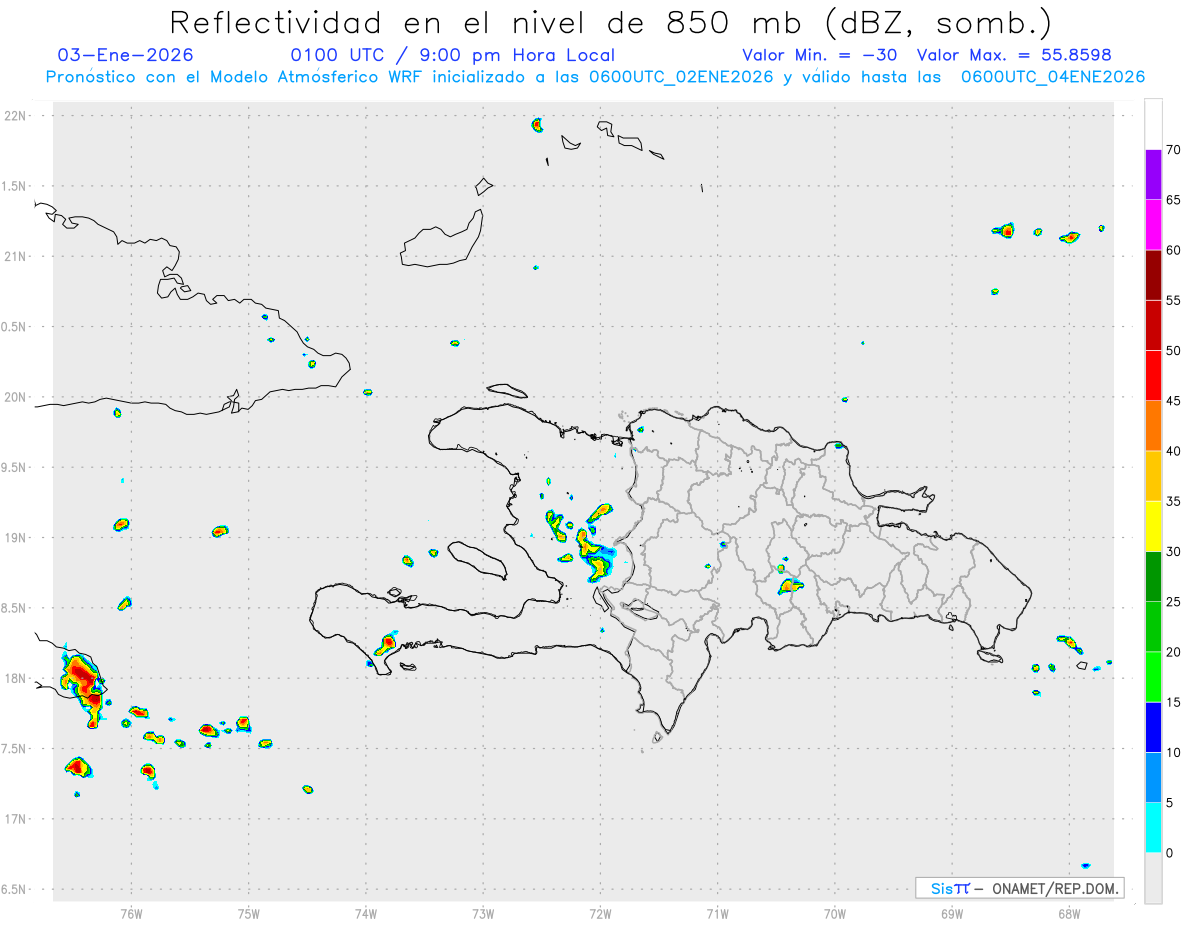Click the '35' value on the color bar
The height and width of the screenshot is (927, 1200).
tap(1173, 501)
